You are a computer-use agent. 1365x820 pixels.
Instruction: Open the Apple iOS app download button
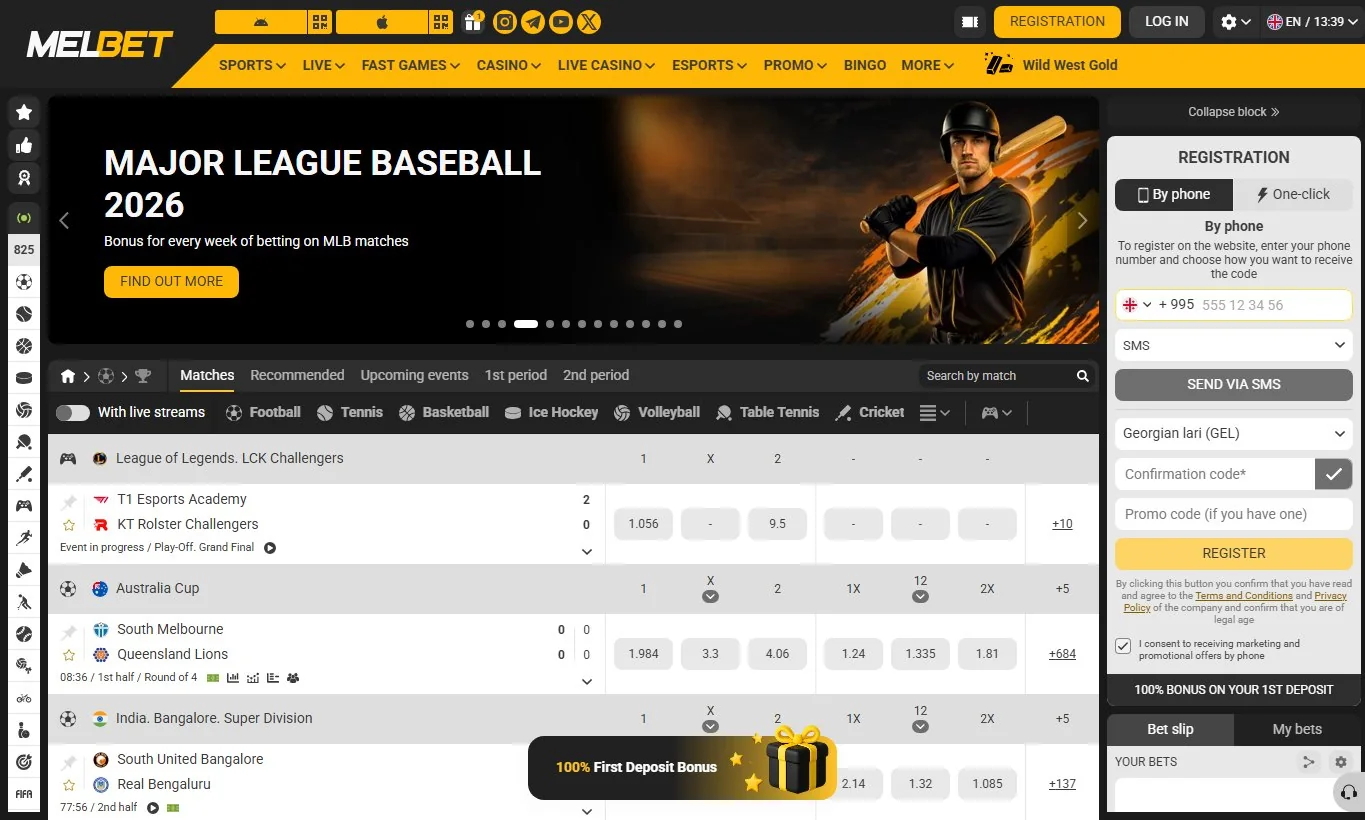382,21
